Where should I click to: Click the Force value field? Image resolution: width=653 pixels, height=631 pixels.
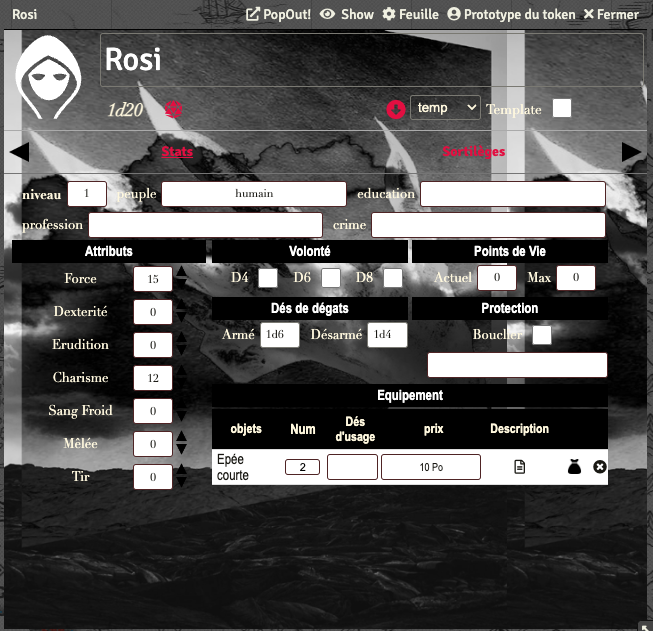coord(153,279)
